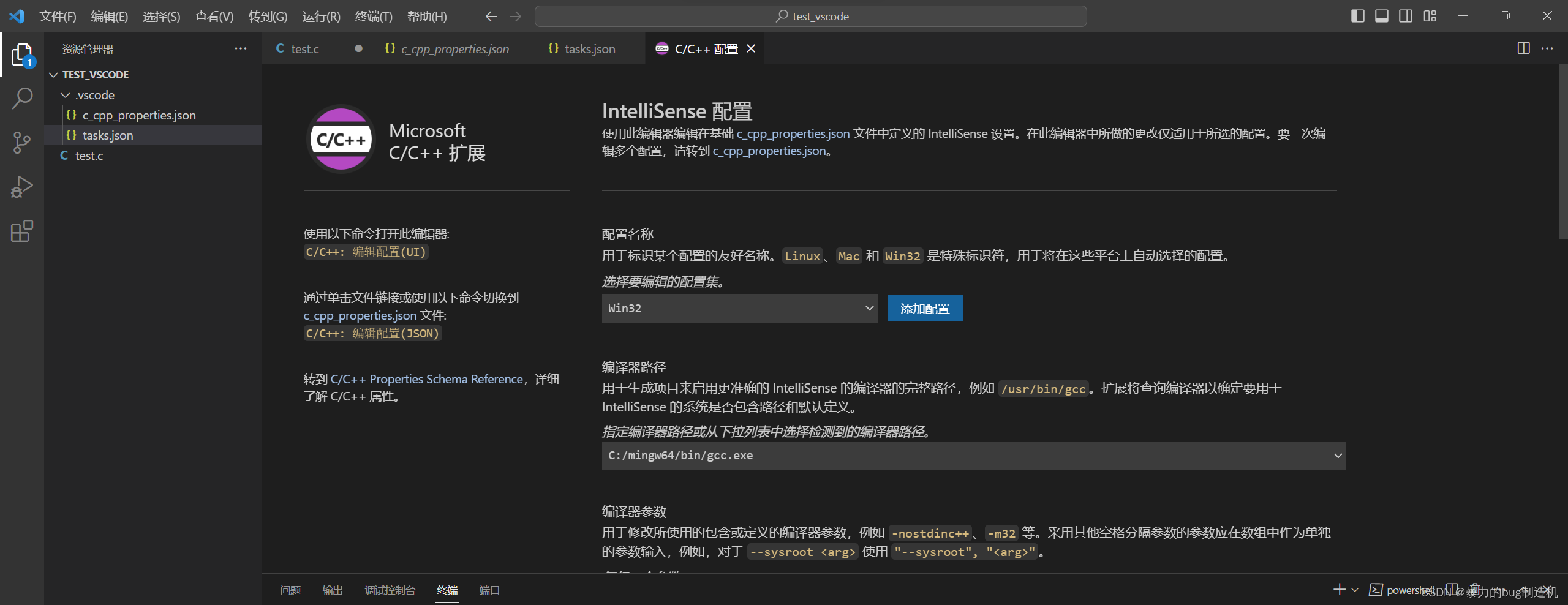Collapse the TEST_VSCODE root folder
This screenshot has width=1568, height=605.
pos(53,75)
